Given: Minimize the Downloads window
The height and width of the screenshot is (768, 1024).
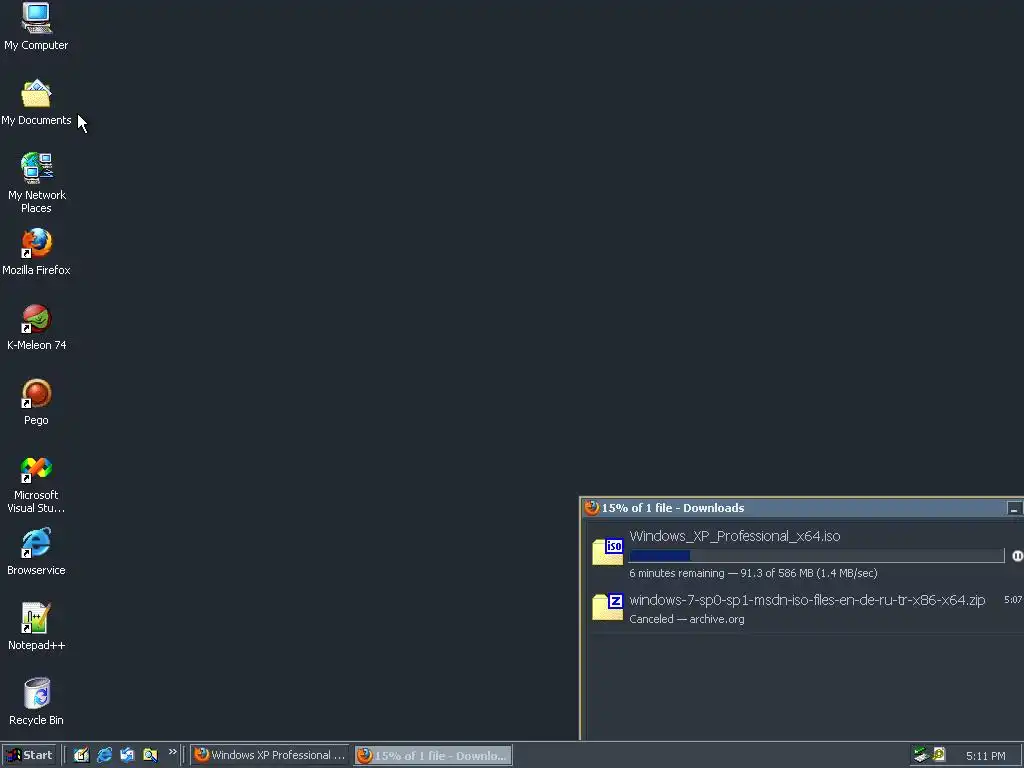Looking at the screenshot, I should pyautogui.click(x=1014, y=508).
